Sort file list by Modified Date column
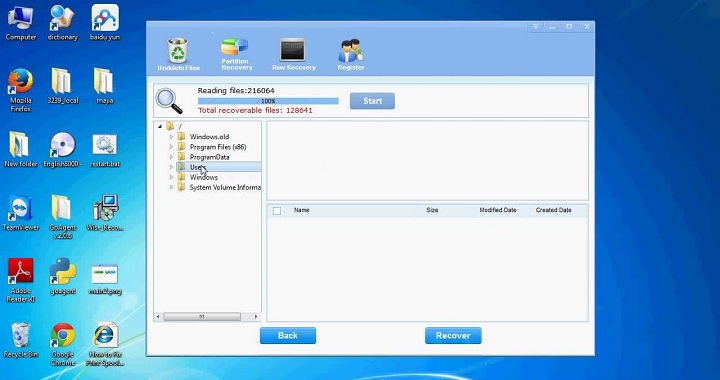The height and width of the screenshot is (380, 720). coord(498,210)
